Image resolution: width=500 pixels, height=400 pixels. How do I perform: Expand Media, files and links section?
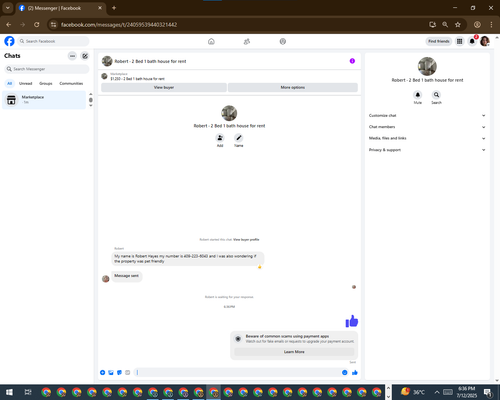427,138
